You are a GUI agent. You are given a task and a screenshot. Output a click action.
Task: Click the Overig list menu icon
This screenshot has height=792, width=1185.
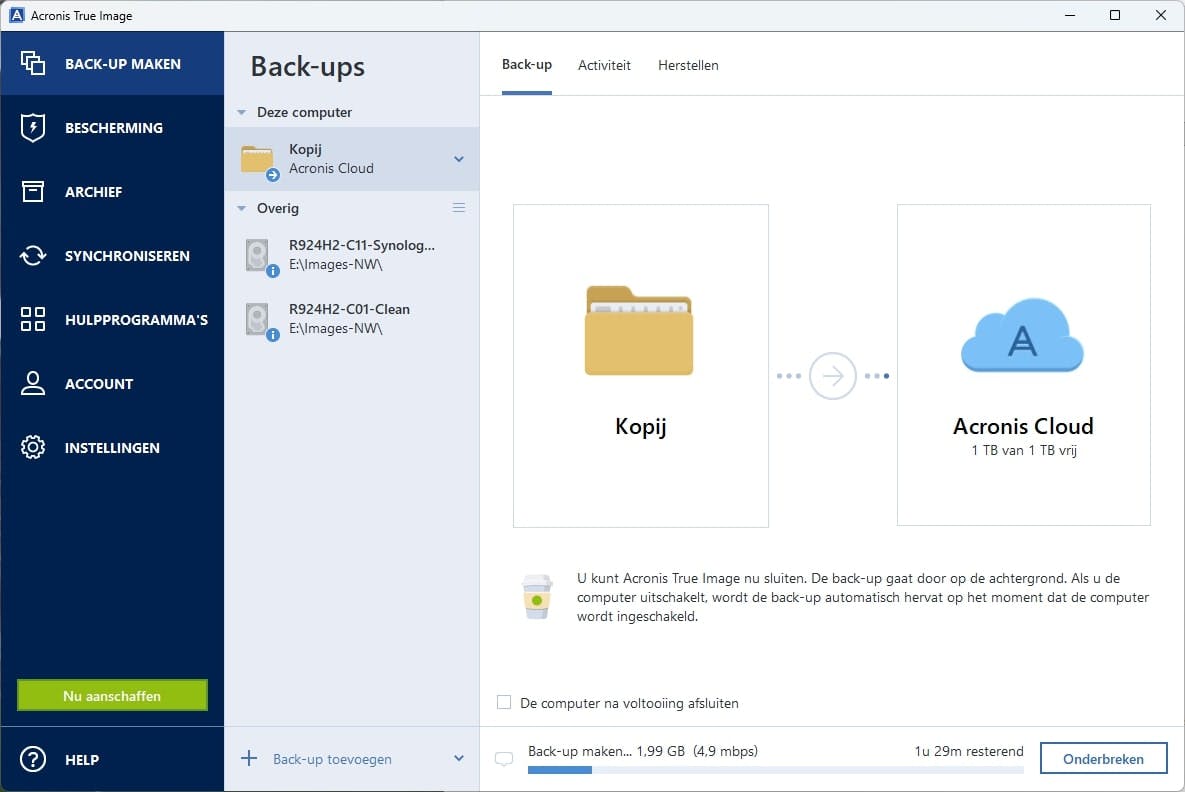point(459,208)
